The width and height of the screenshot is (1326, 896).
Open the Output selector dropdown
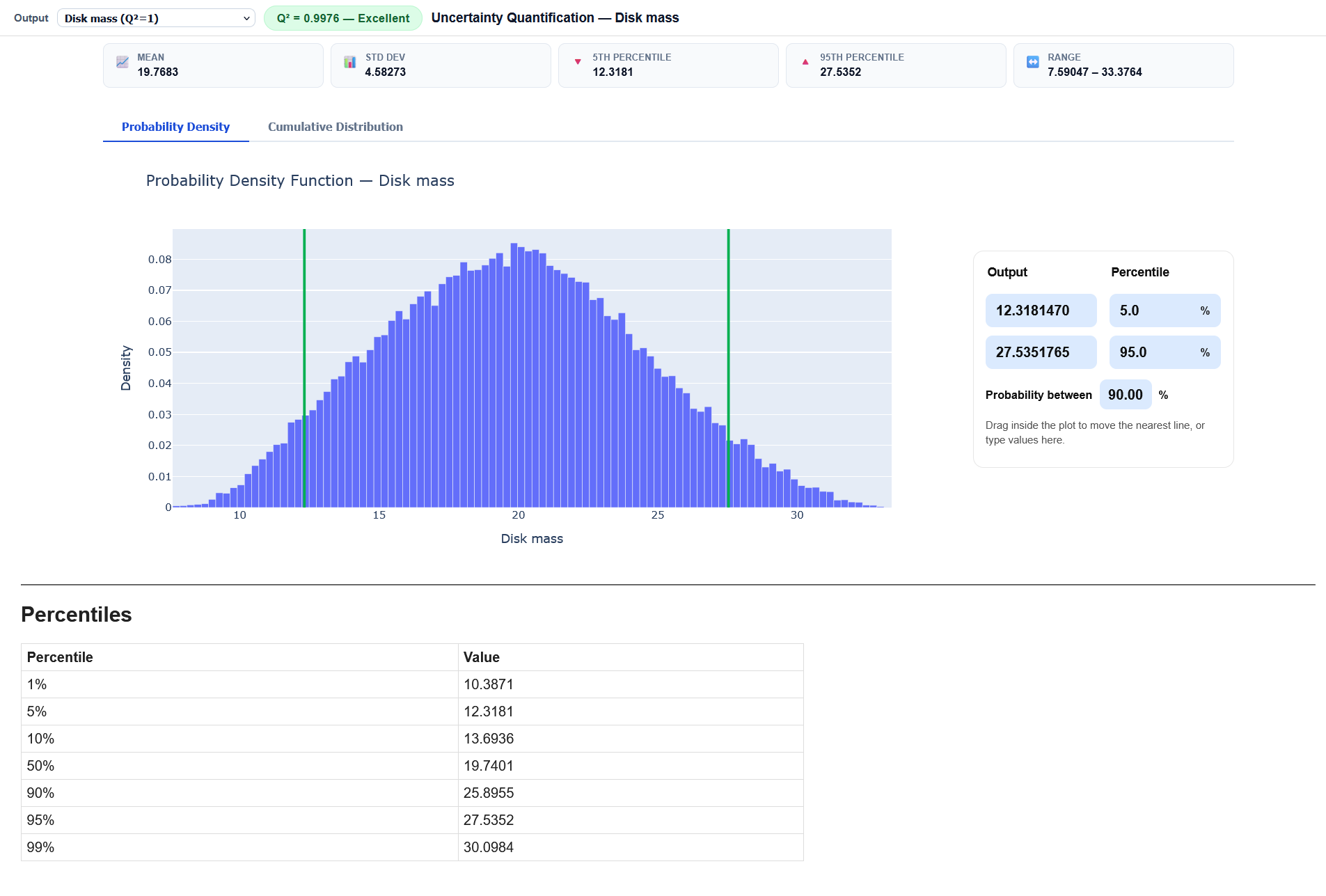[156, 17]
